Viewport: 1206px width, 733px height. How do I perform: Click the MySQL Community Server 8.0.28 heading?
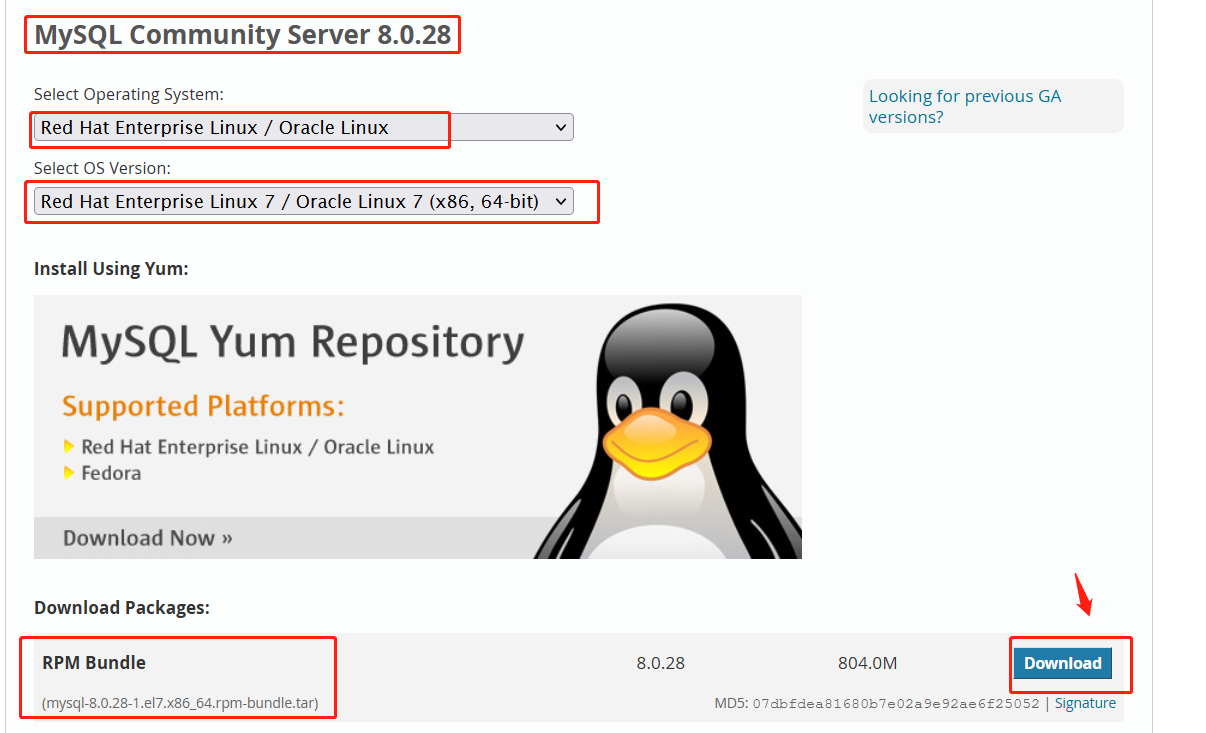coord(243,35)
